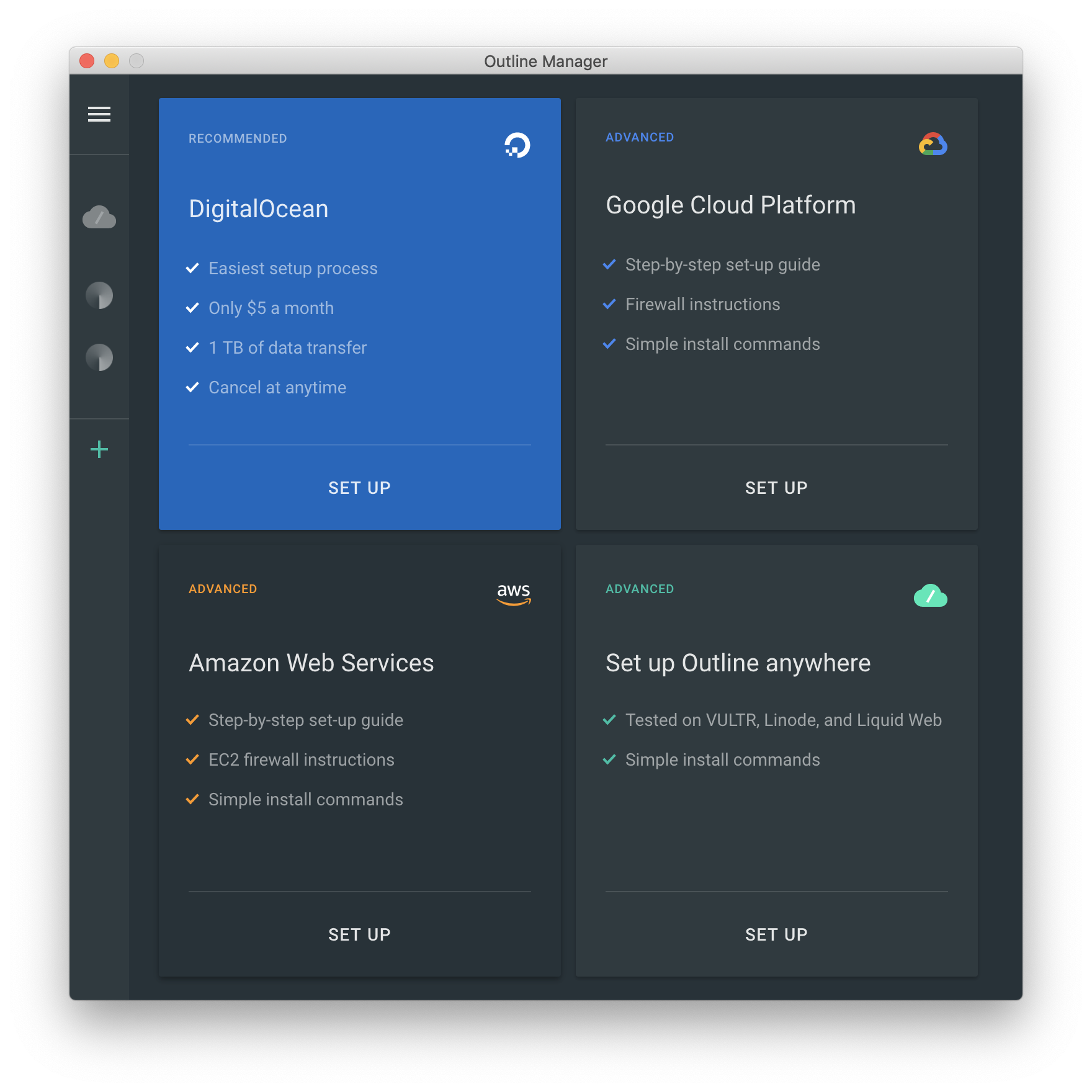Viewport: 1092px width, 1092px height.
Task: Click 'Step-by-step set-up guide' on the AWS card
Action: tap(306, 720)
